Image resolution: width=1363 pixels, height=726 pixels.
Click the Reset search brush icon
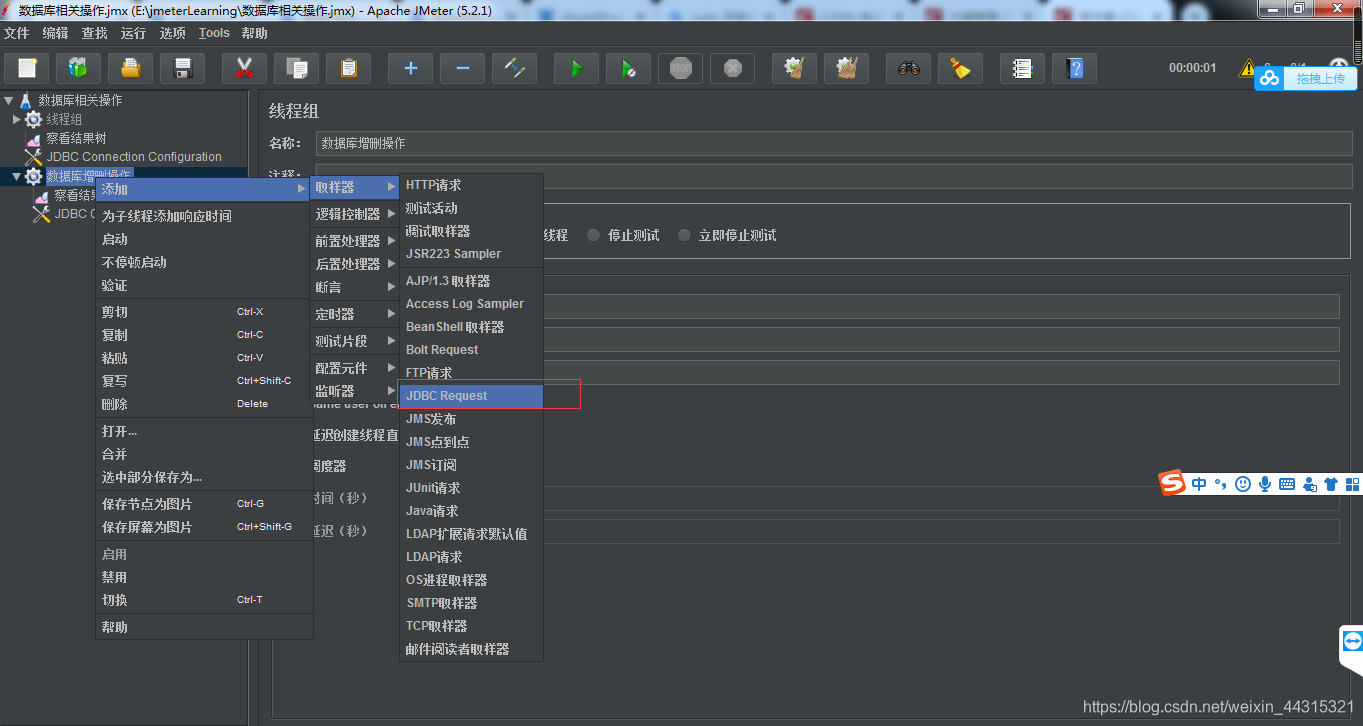point(960,68)
